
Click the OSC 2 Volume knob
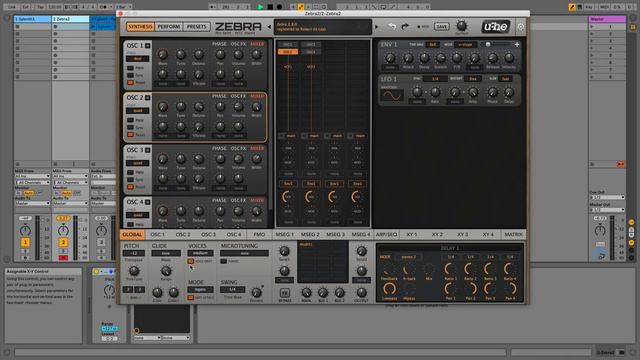[238, 107]
